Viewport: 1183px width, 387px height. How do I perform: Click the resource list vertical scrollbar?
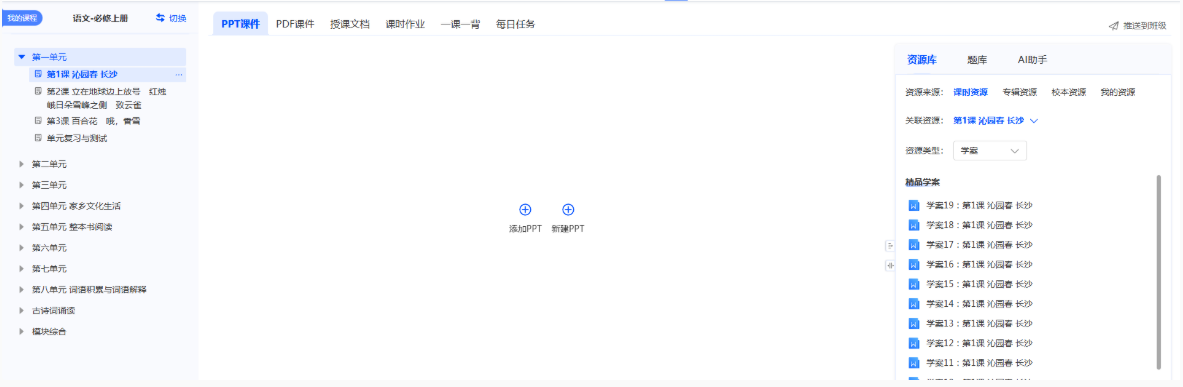[x=1159, y=272]
